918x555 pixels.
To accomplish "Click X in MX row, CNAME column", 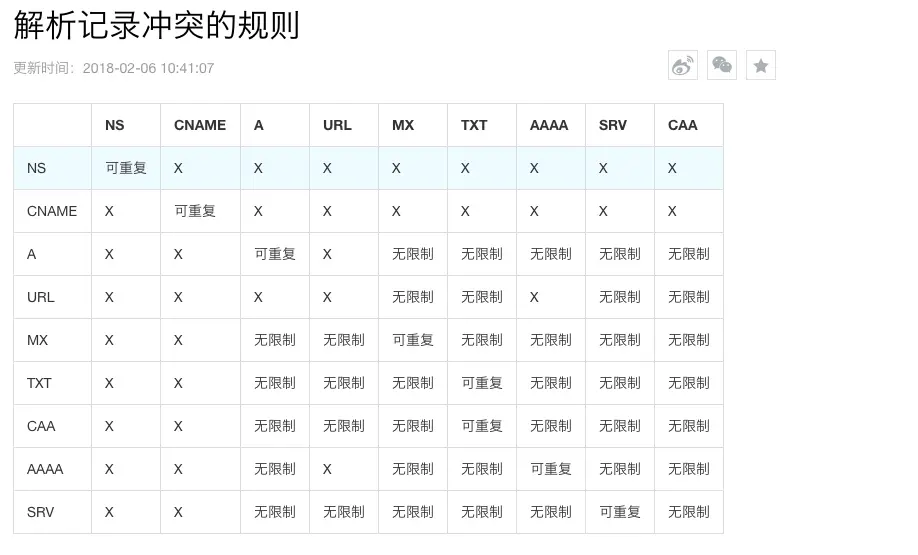I will pos(179,340).
